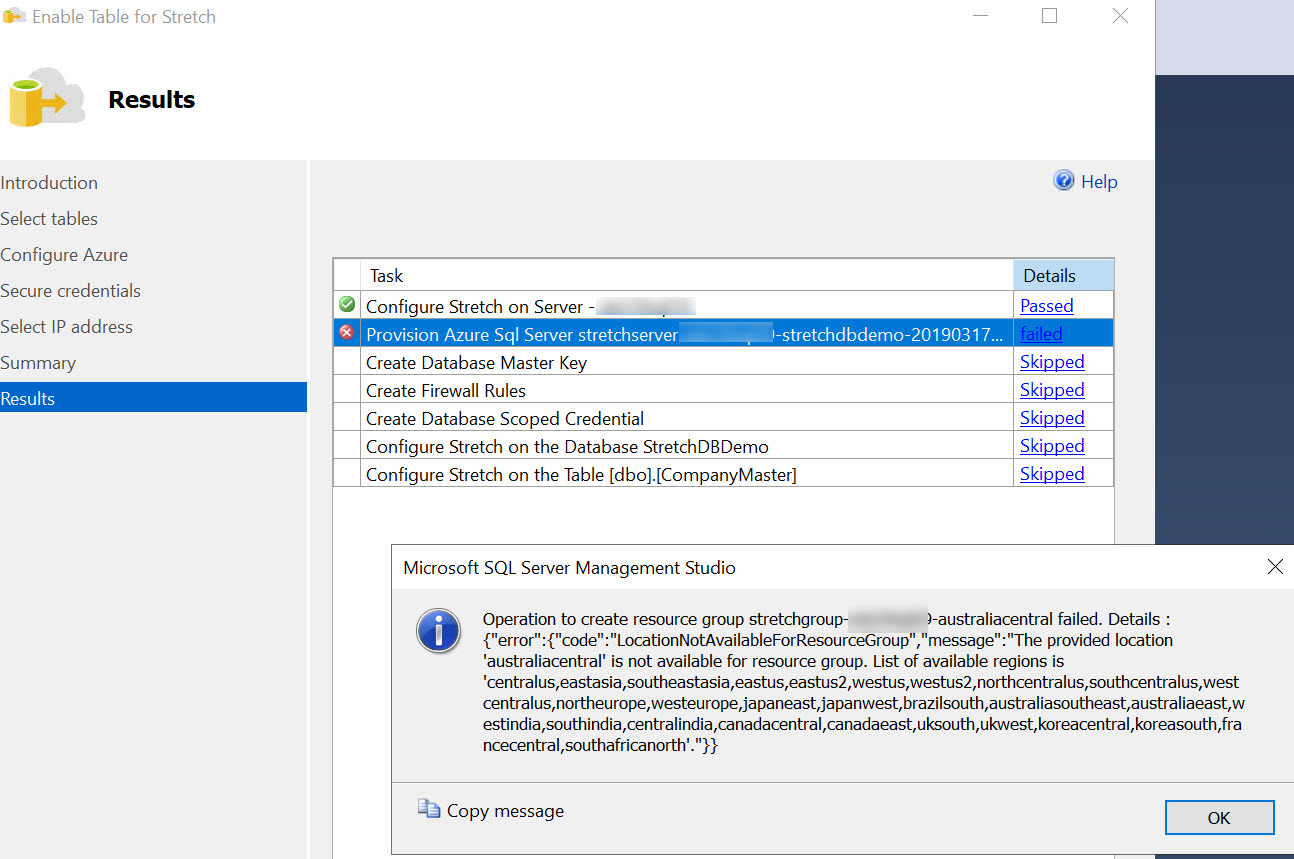Select Configure Stretch on Table CompanyMaster row
The height and width of the screenshot is (859, 1294).
[x=723, y=473]
